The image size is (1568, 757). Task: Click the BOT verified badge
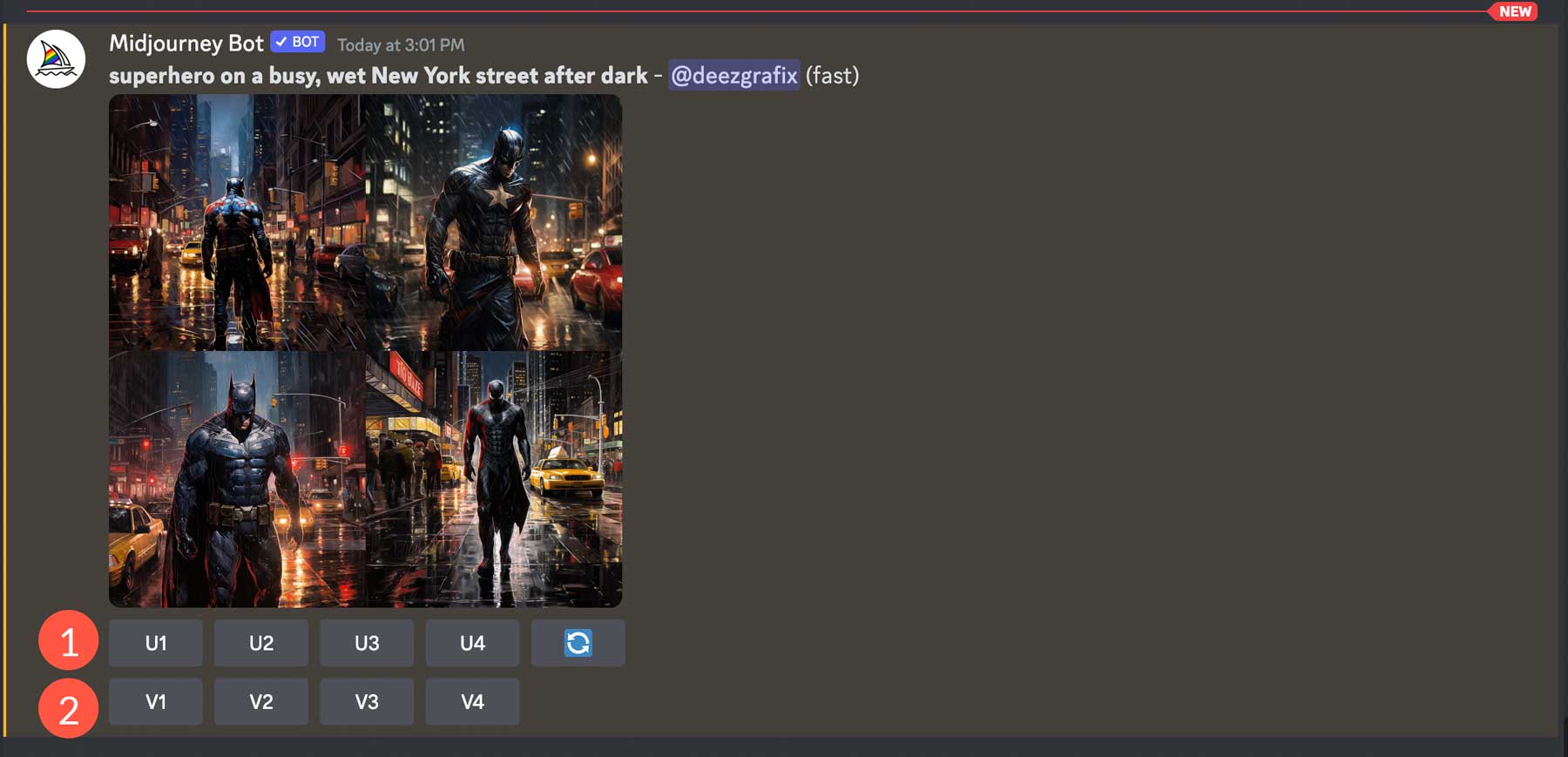point(298,42)
